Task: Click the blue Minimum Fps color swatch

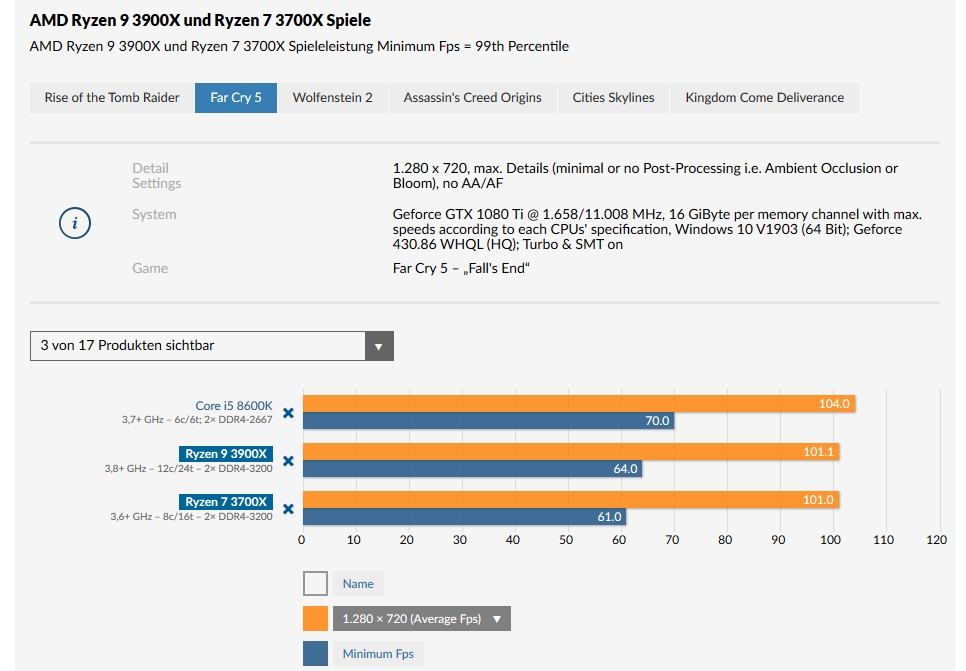Action: coord(315,654)
